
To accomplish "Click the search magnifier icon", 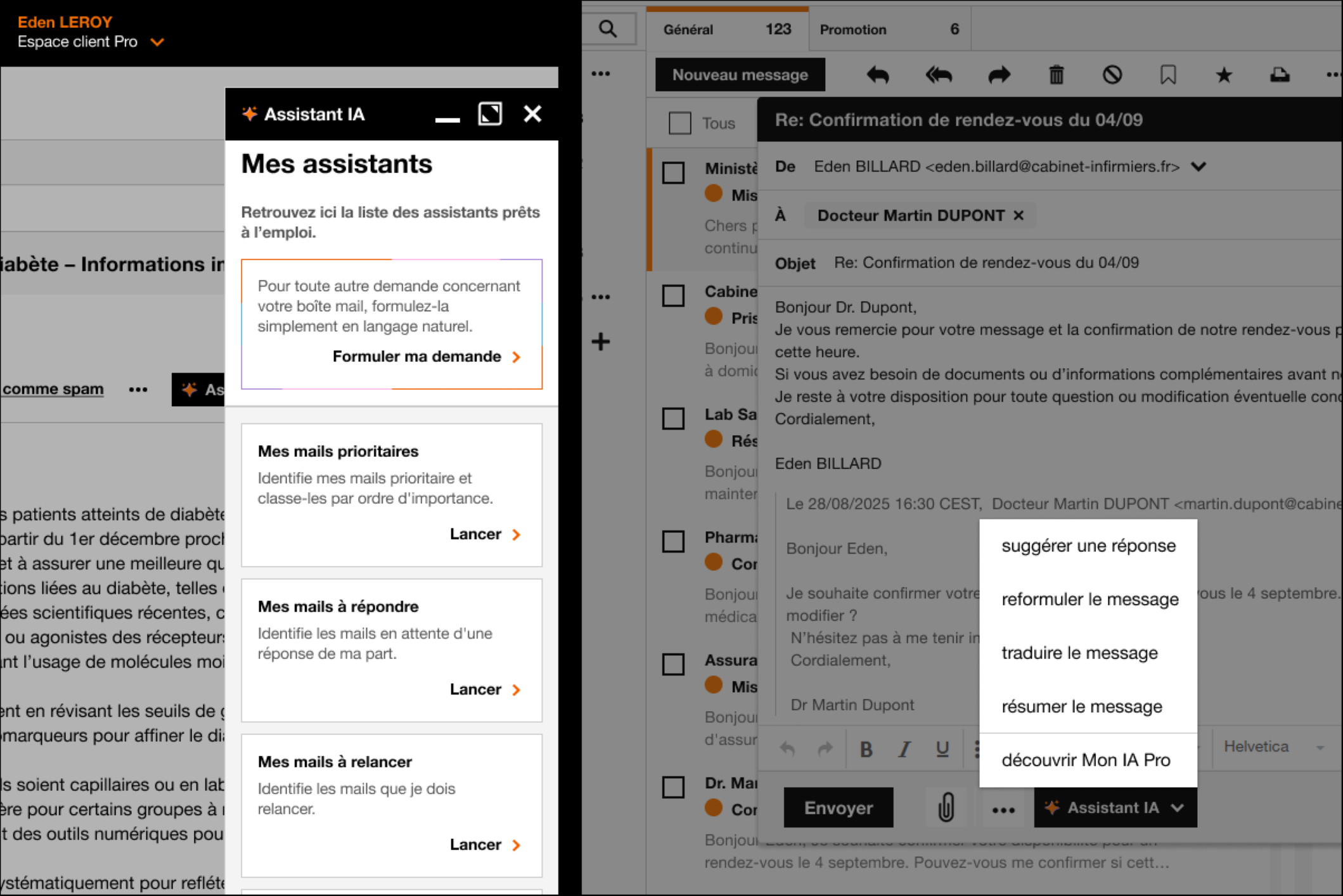I will pos(608,29).
